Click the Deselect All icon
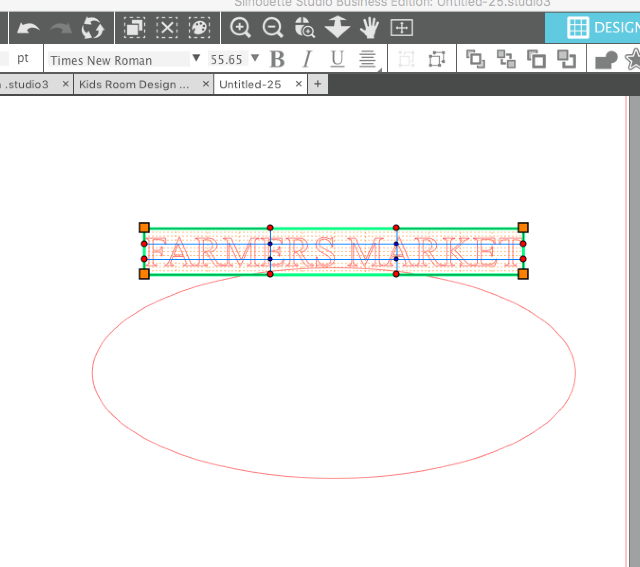640x567 pixels. 167,28
